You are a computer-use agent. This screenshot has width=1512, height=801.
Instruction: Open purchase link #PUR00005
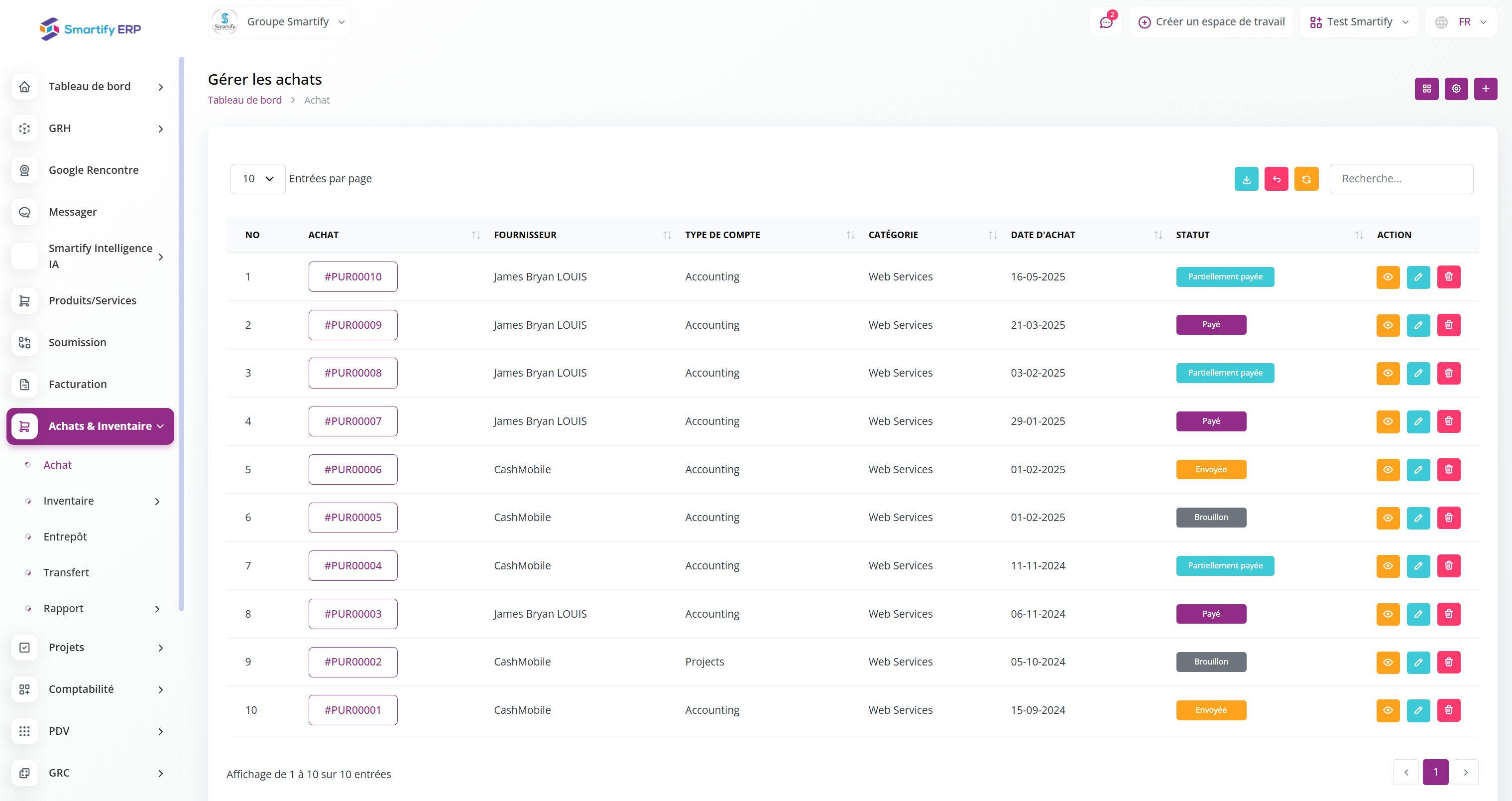click(353, 518)
